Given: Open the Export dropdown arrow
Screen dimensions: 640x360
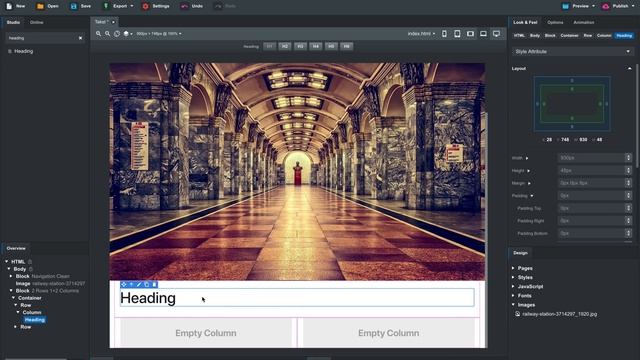Looking at the screenshot, I should coord(131,7).
